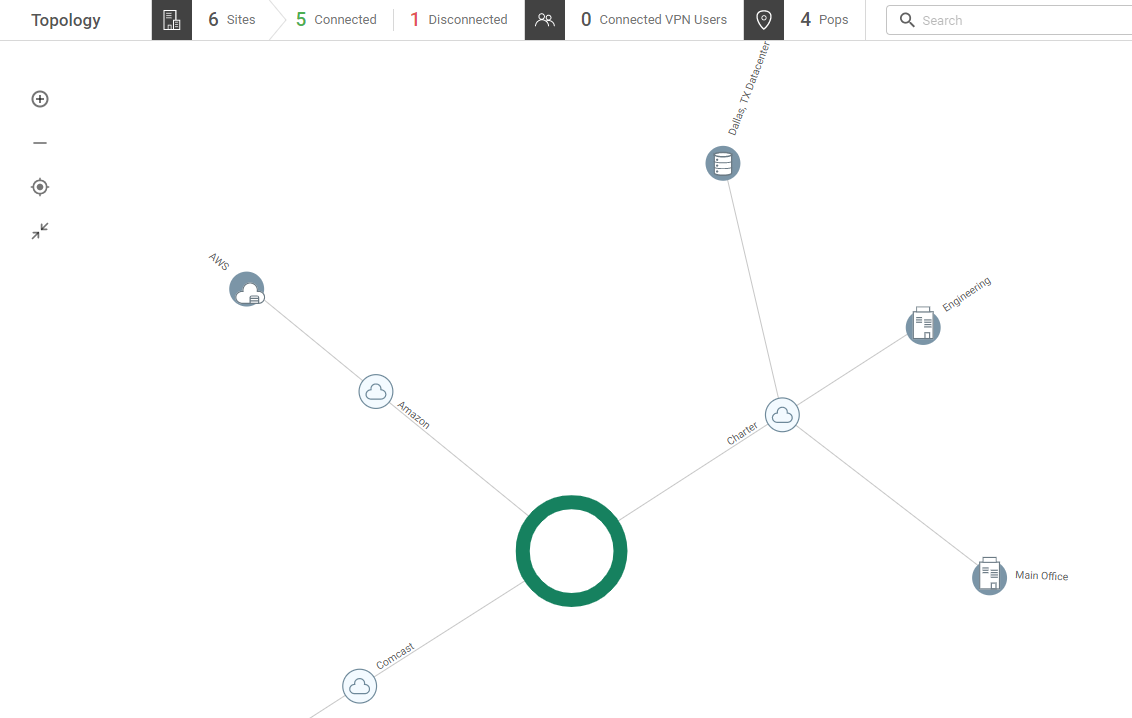Click inside the Search field
The image size is (1132, 718).
pyautogui.click(x=1000, y=19)
